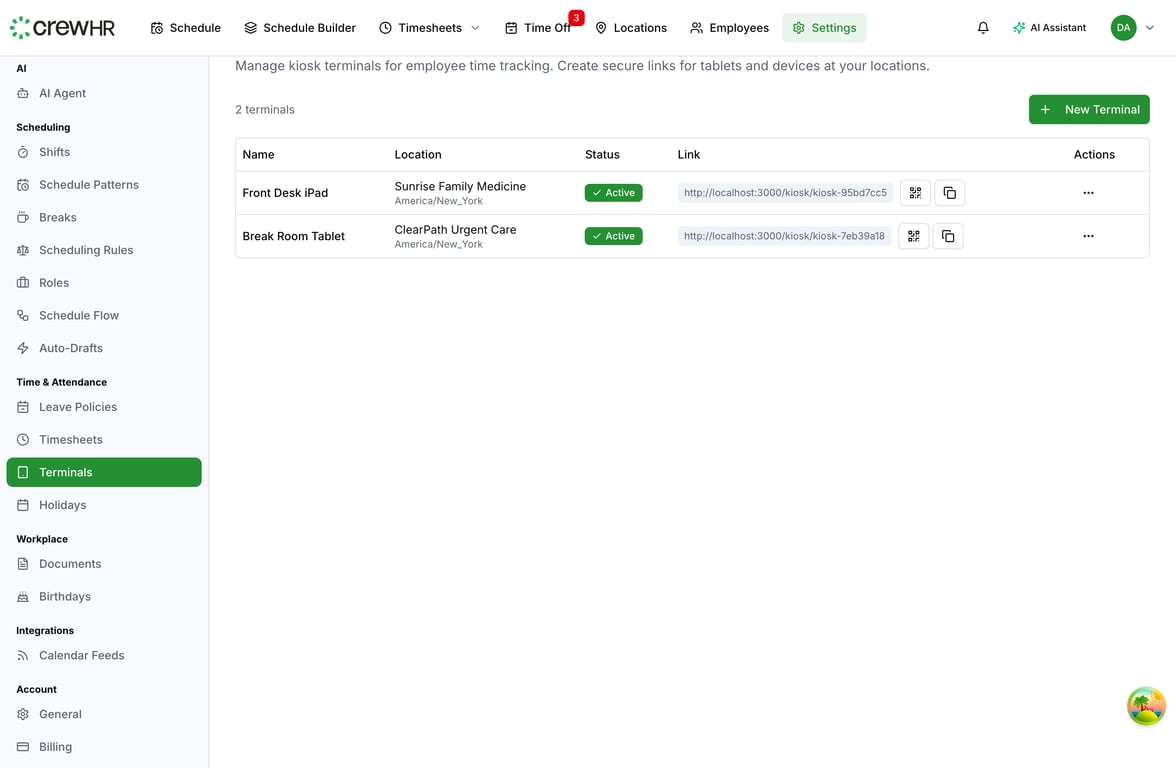This screenshot has width=1176, height=768.
Task: Open notifications bell
Action: click(982, 28)
